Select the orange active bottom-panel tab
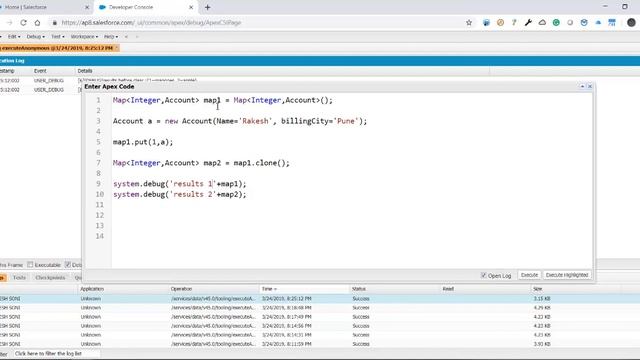640x360 pixels. pos(3,278)
